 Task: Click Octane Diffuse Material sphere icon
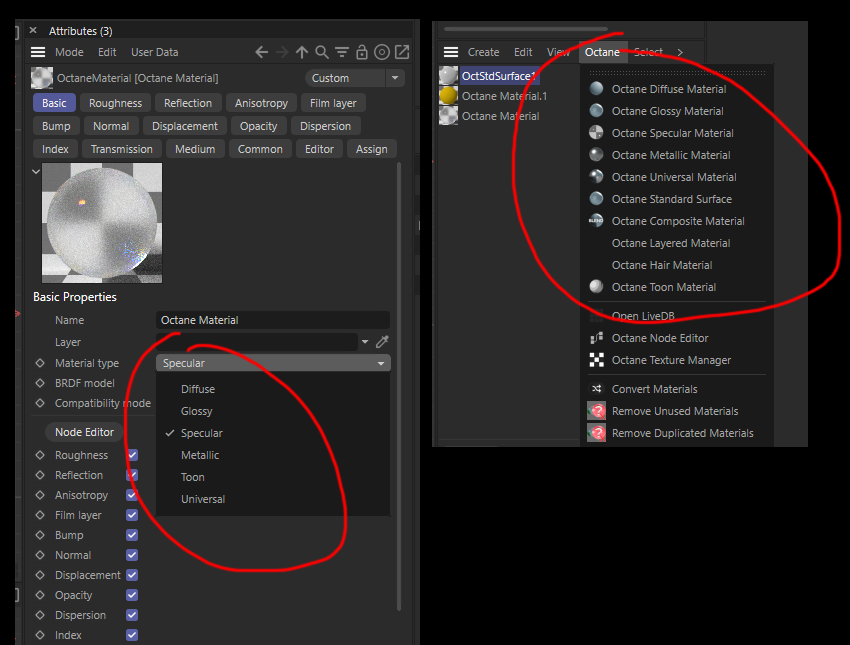click(x=596, y=88)
